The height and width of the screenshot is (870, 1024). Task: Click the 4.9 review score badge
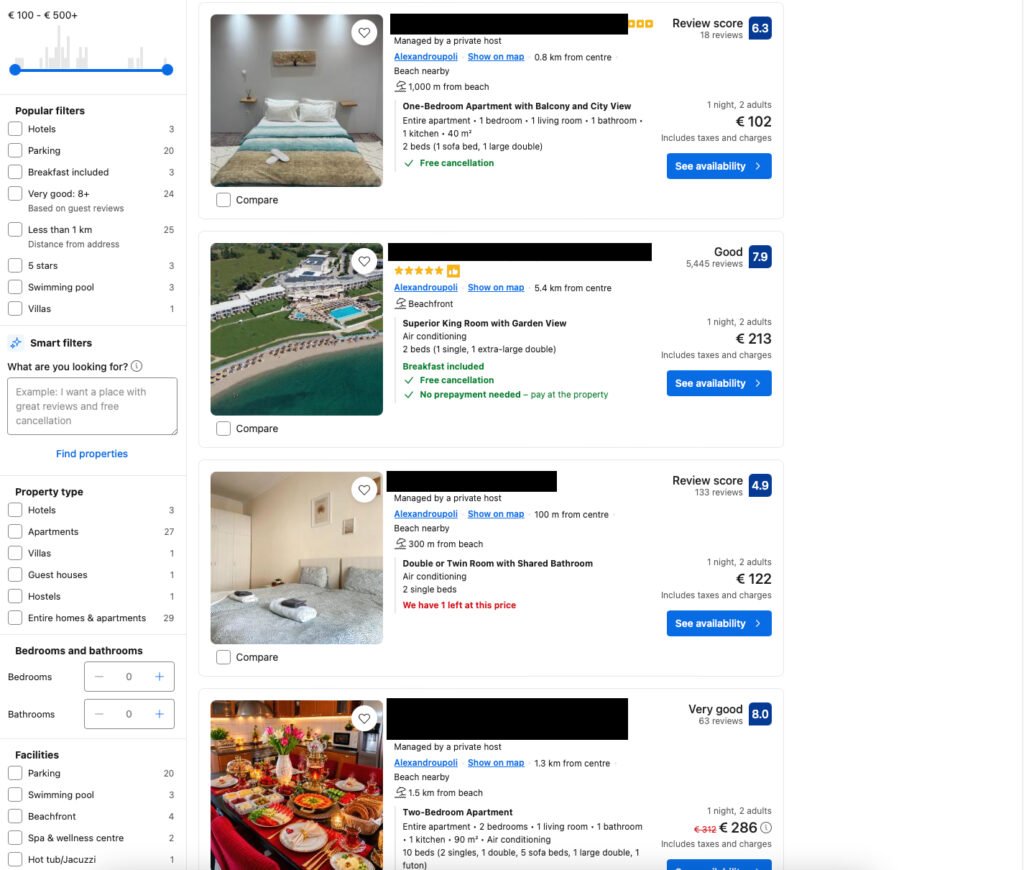click(760, 485)
